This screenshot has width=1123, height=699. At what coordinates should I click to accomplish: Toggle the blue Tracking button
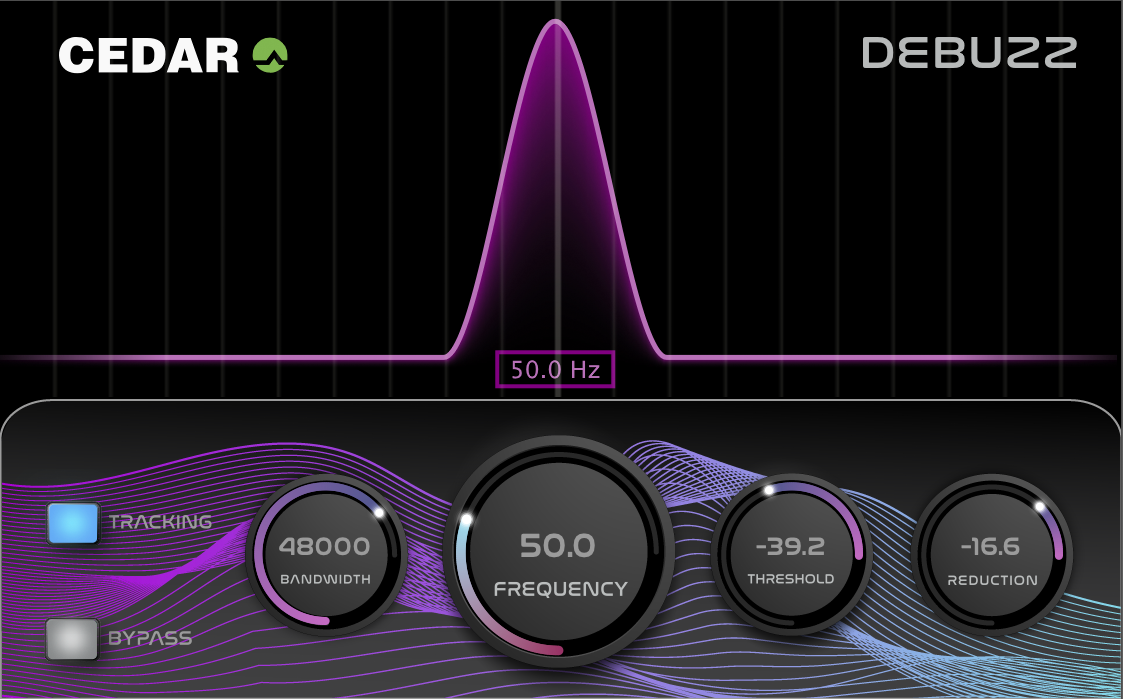pyautogui.click(x=74, y=523)
